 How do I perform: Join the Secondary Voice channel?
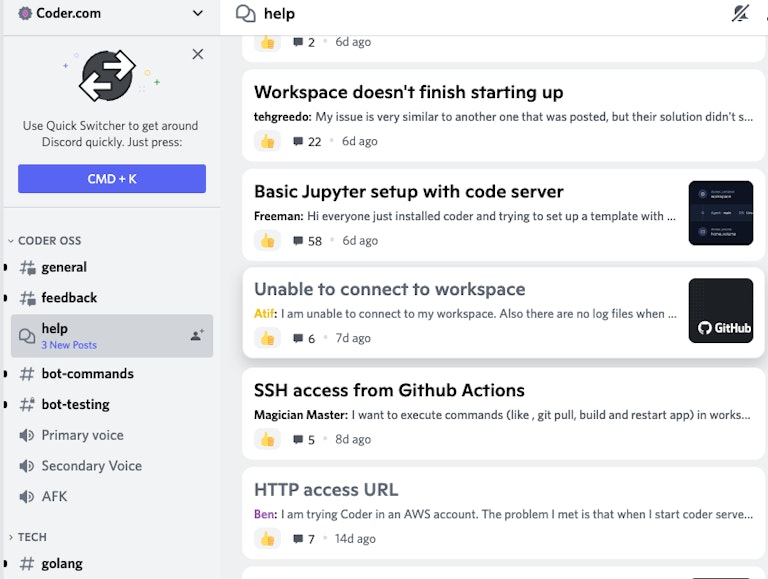click(112, 466)
